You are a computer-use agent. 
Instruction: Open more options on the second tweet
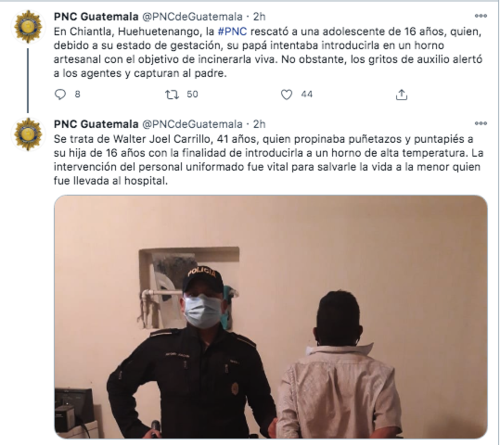pos(481,123)
